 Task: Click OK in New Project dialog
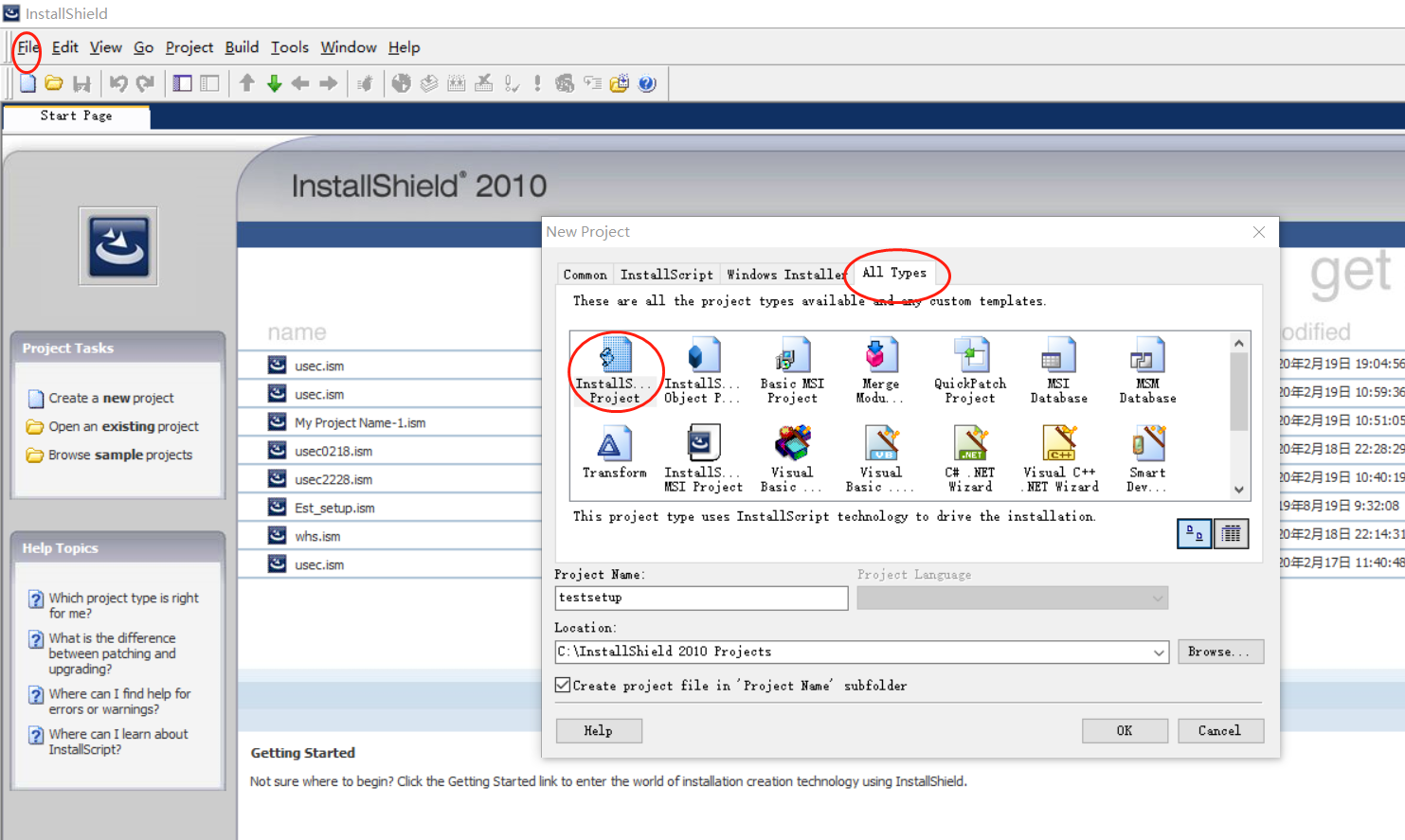tap(1125, 730)
